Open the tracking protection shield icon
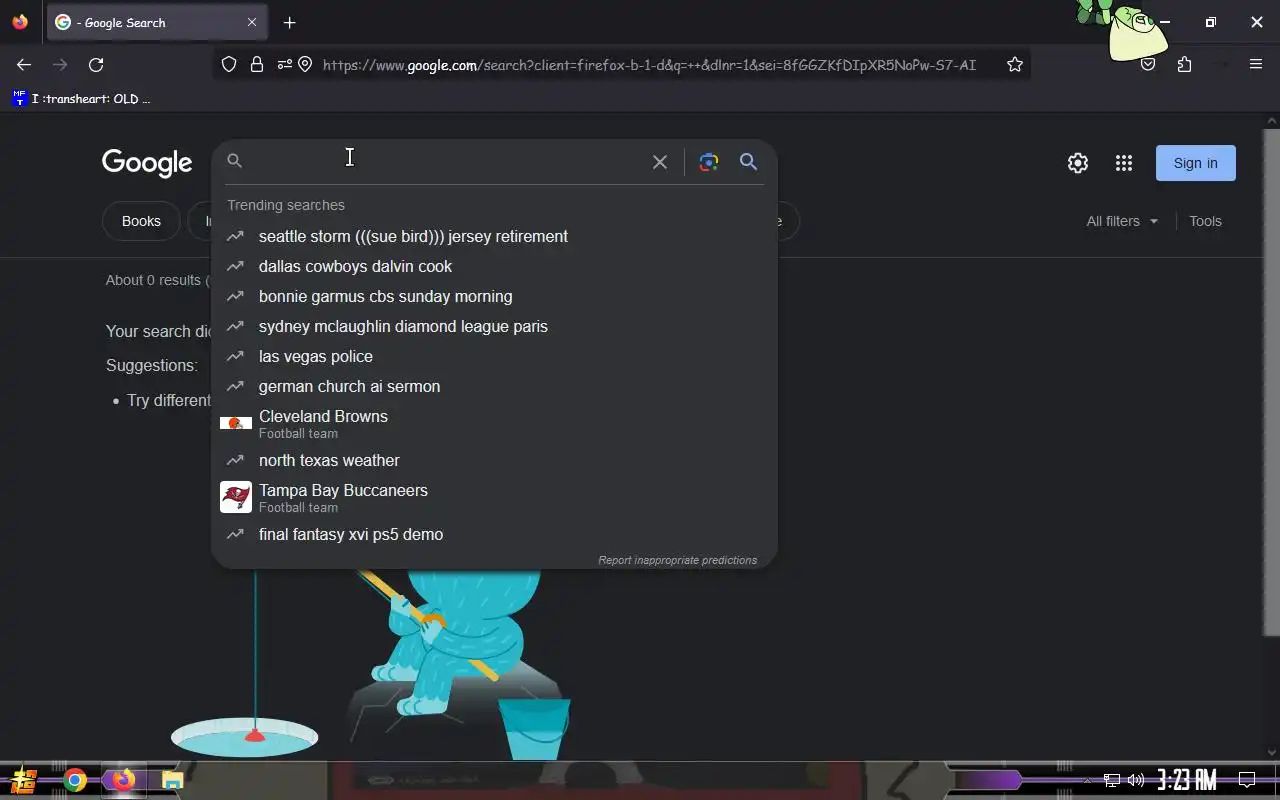 pos(229,64)
